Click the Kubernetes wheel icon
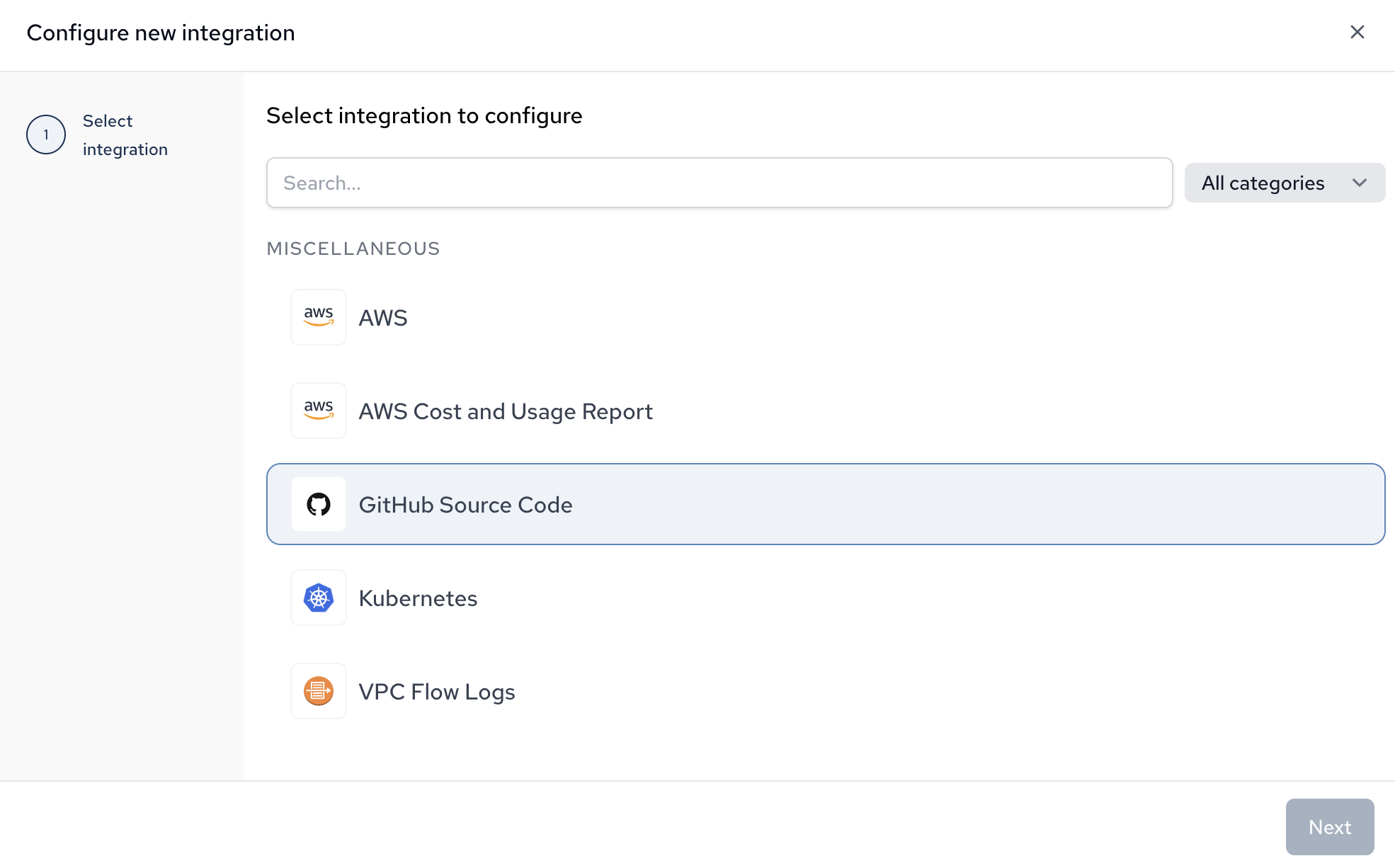This screenshot has height=868, width=1395. point(319,598)
